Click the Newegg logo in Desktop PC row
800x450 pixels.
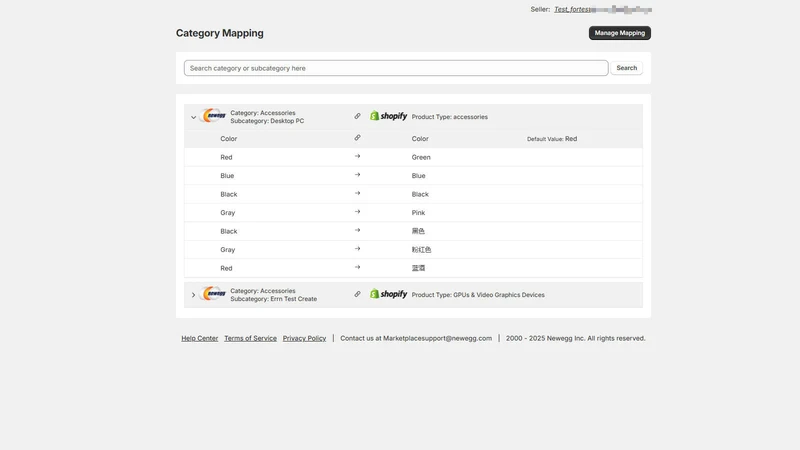(x=213, y=116)
